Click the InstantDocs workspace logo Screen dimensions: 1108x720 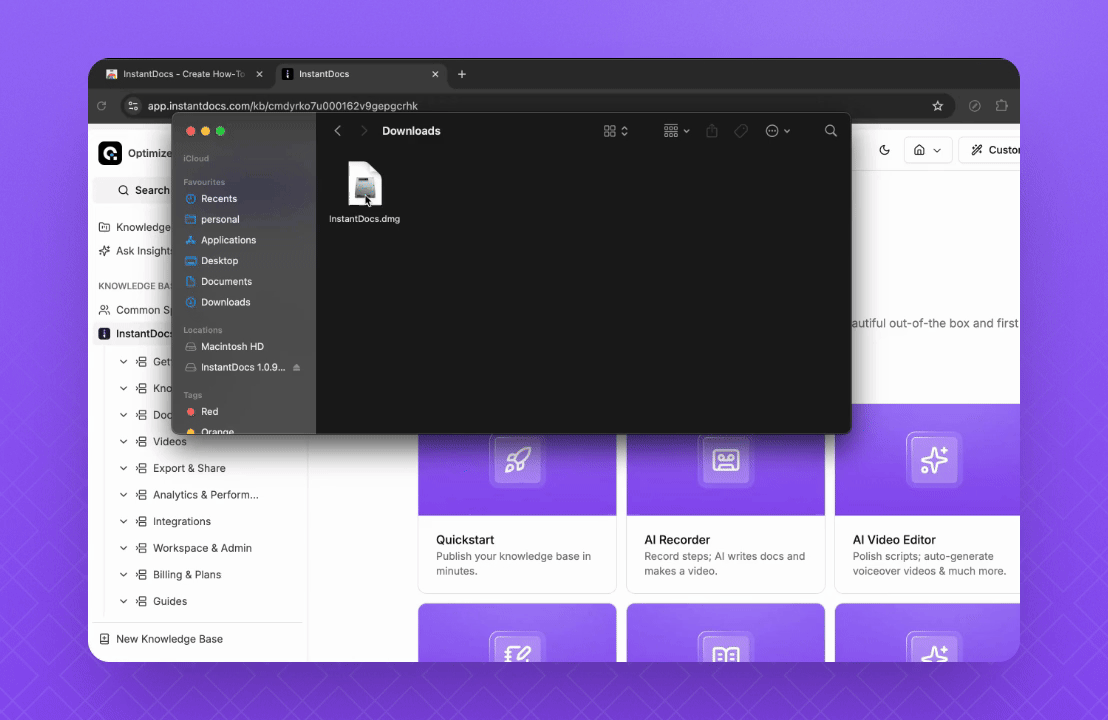[x=110, y=153]
